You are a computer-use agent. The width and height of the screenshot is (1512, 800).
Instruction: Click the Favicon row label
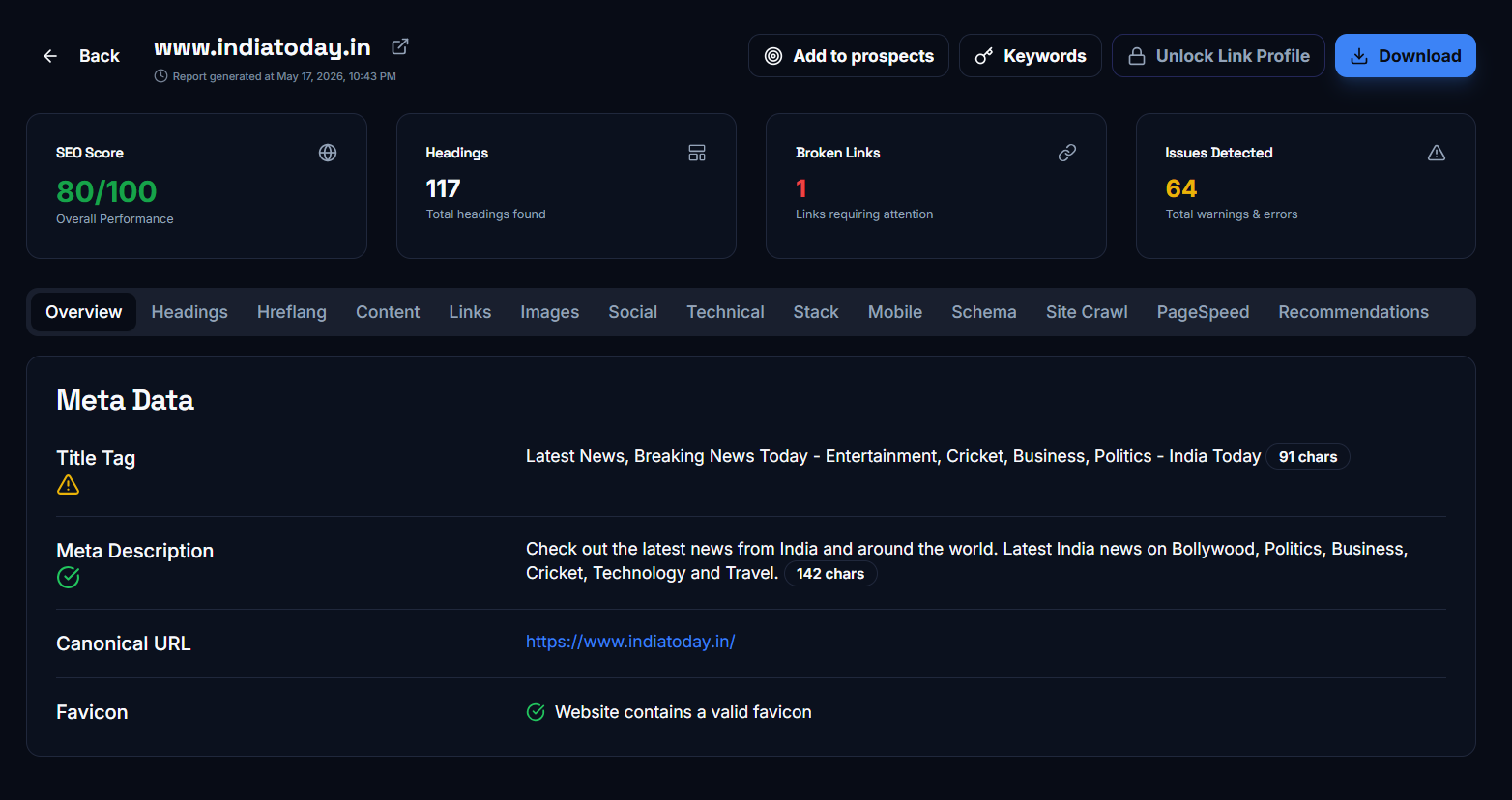pos(92,712)
